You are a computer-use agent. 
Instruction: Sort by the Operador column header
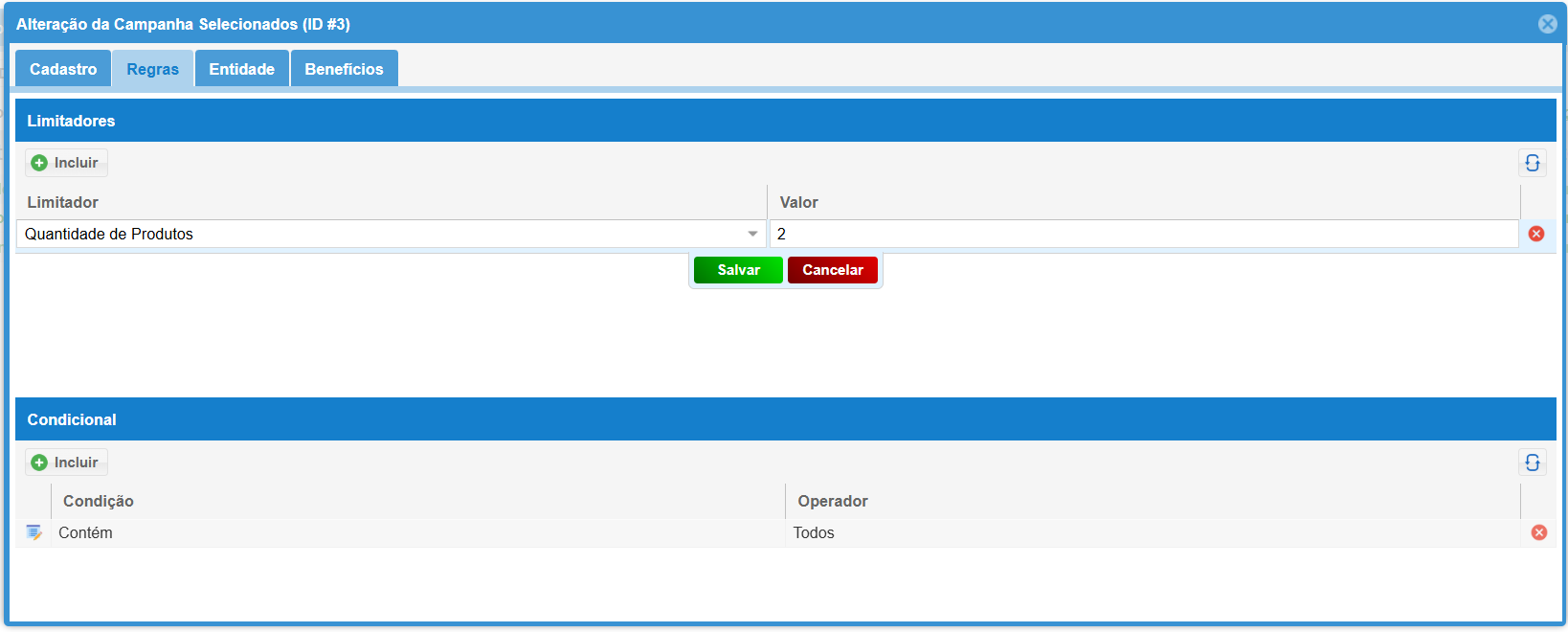(833, 501)
